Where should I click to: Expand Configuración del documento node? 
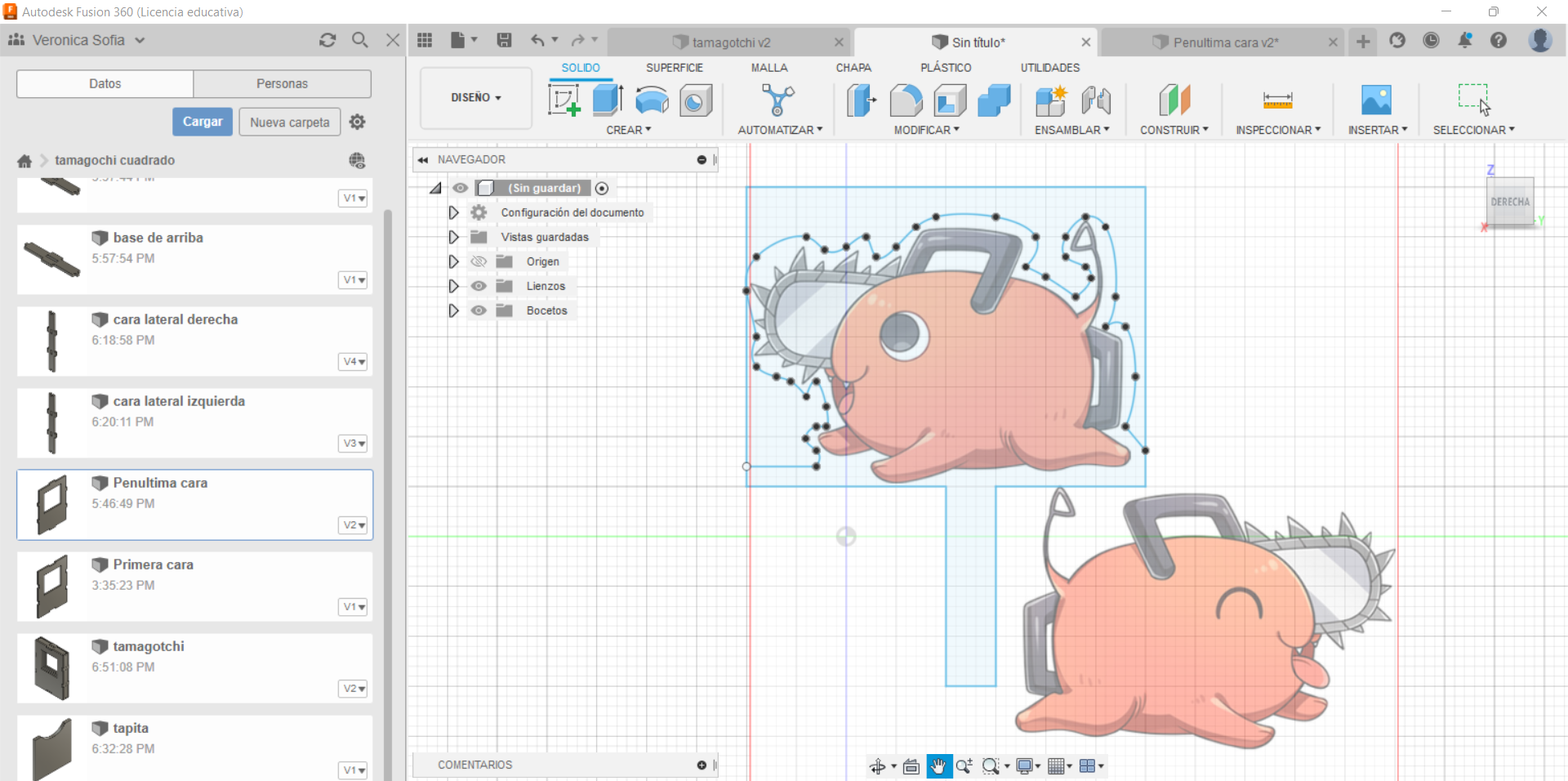coord(453,212)
